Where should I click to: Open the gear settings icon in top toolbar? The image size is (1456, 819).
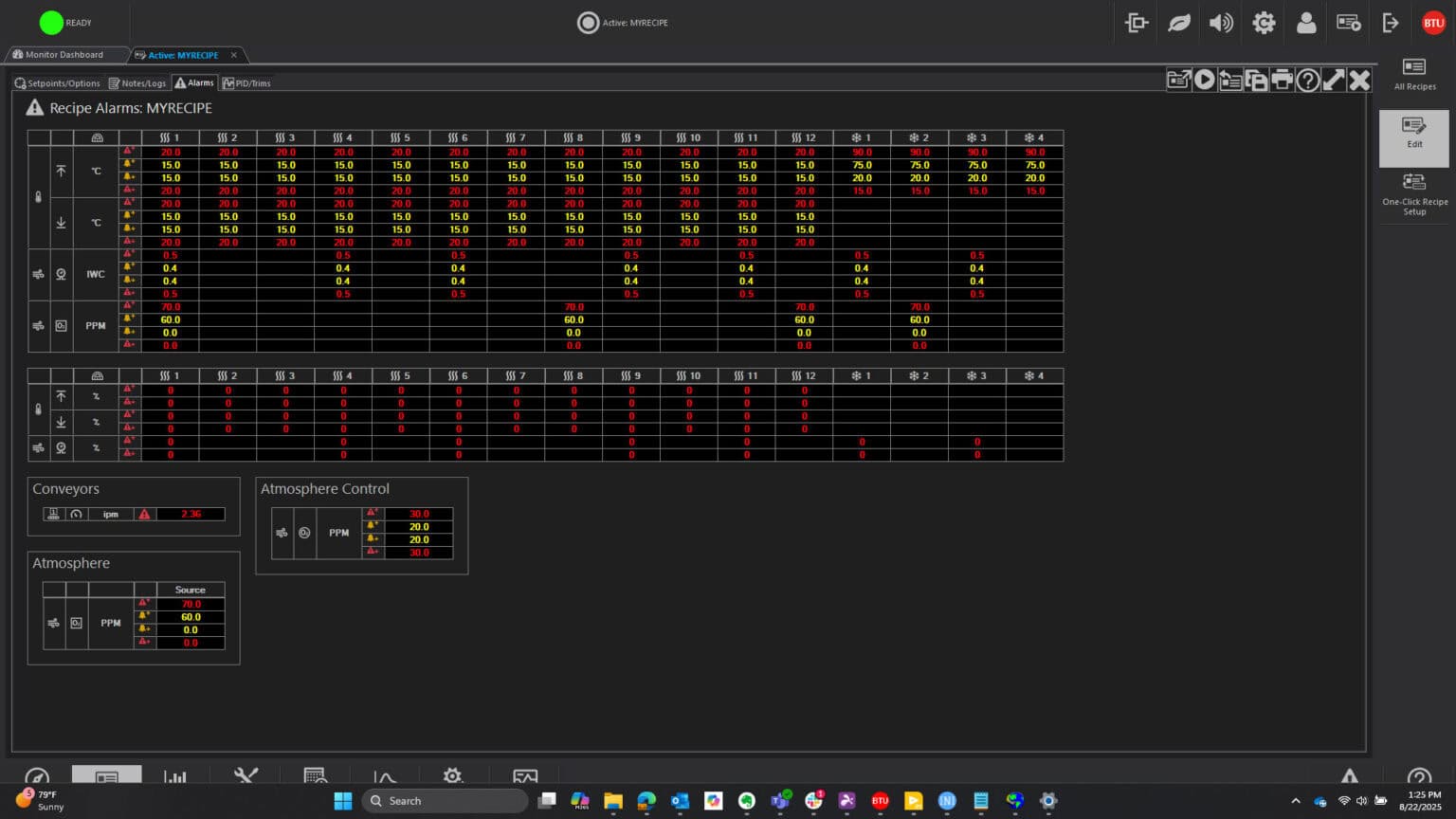(1264, 23)
